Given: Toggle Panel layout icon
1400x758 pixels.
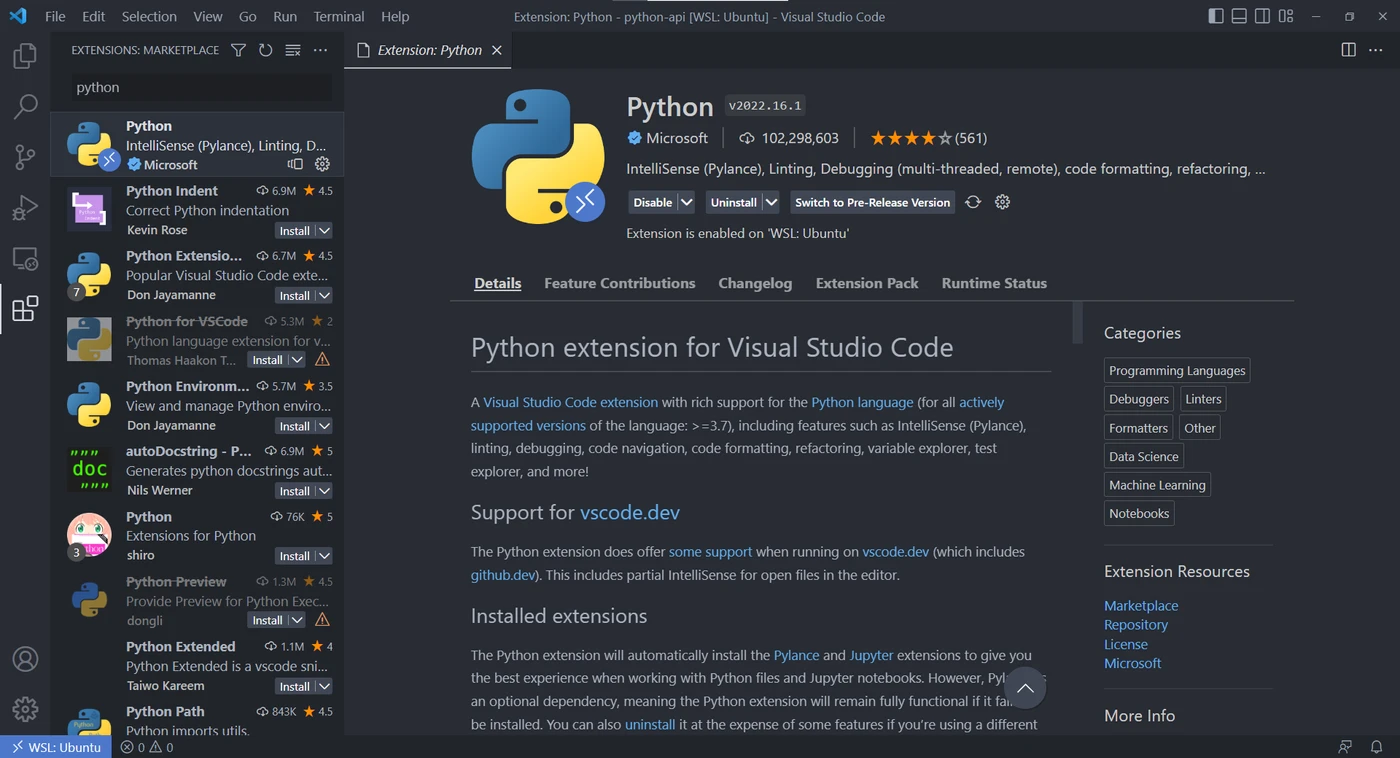Looking at the screenshot, I should (1239, 16).
